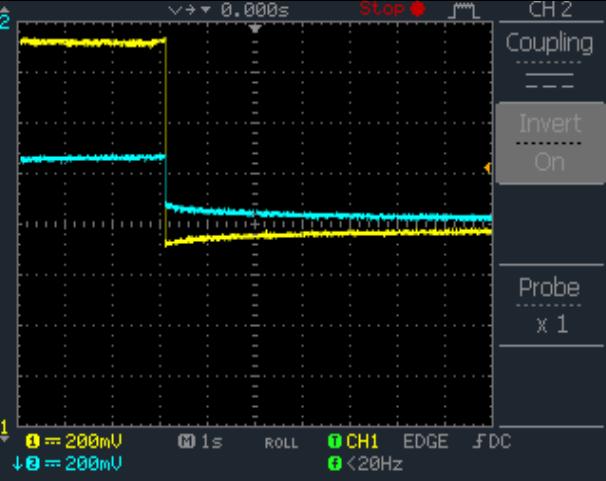Image resolution: width=606 pixels, height=481 pixels.
Task: Click the channel 1 200mV scale value
Action: click(93, 441)
